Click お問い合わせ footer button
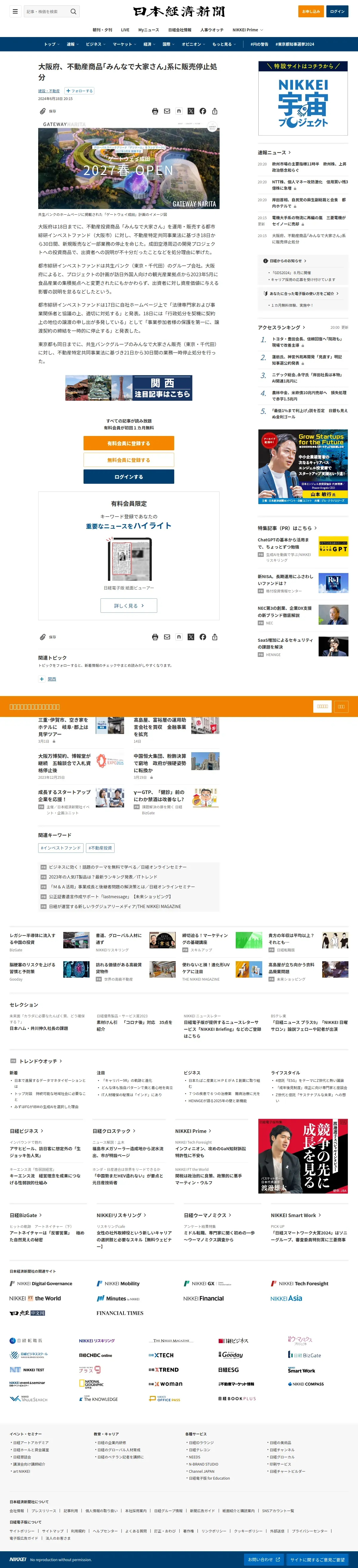 264,1559
